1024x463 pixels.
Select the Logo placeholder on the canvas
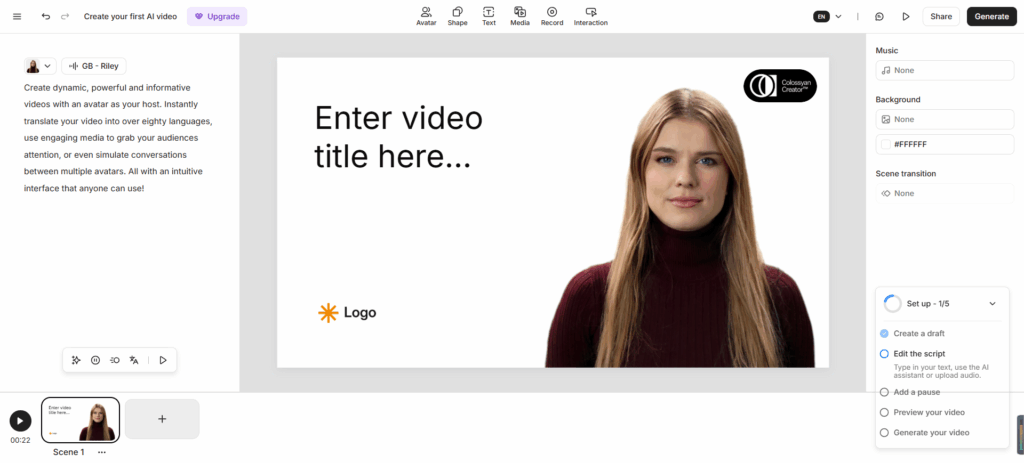coord(347,313)
